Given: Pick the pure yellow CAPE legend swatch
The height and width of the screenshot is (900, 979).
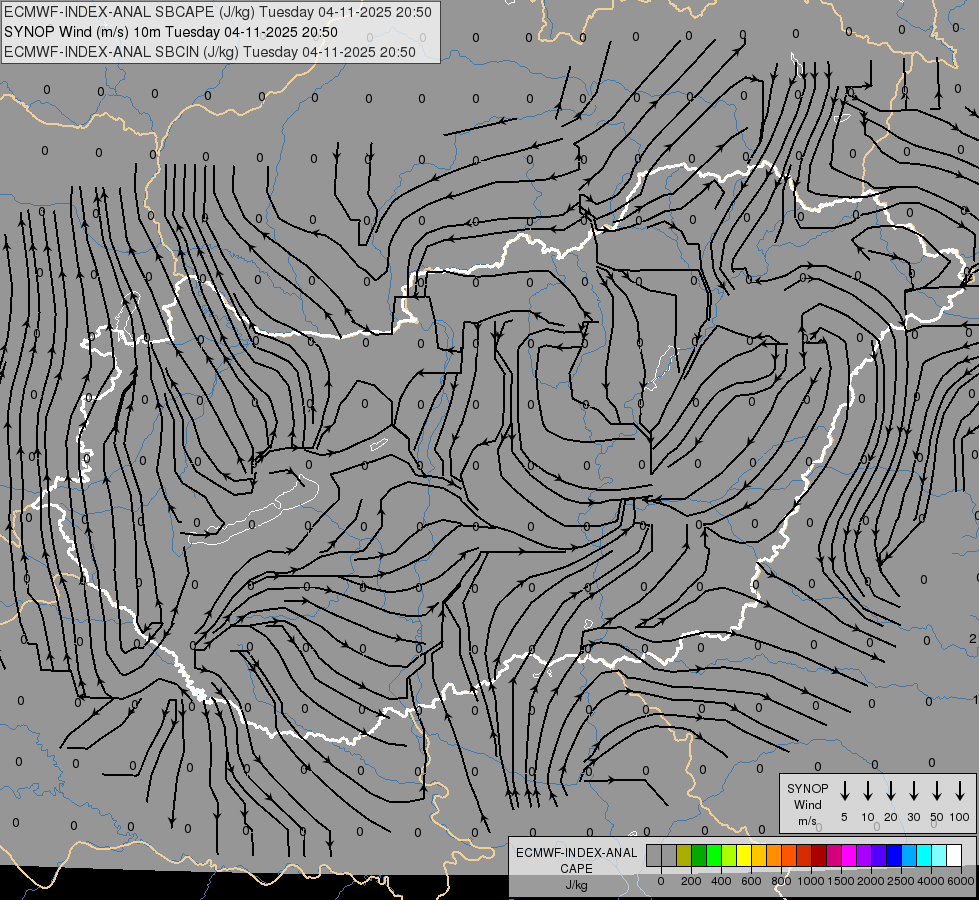Looking at the screenshot, I should tap(744, 855).
